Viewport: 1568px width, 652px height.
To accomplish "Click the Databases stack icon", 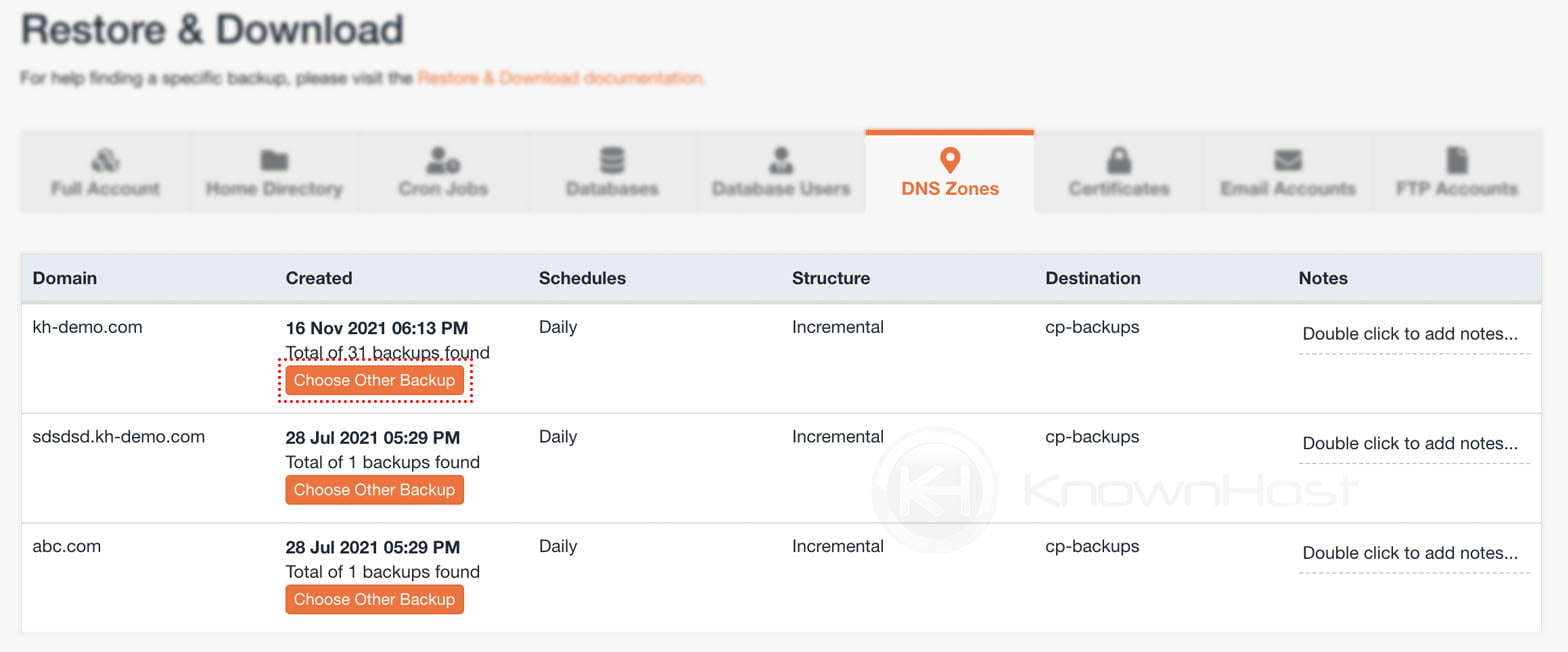I will tap(612, 159).
